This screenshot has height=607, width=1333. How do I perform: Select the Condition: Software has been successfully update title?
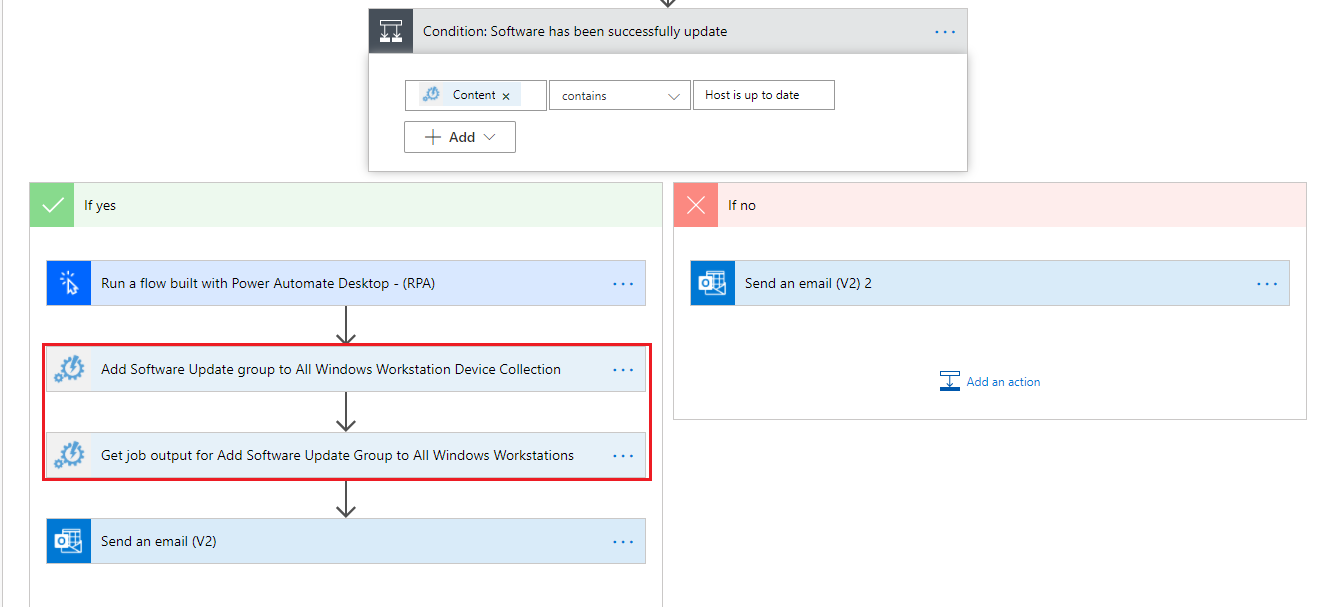click(x=575, y=32)
